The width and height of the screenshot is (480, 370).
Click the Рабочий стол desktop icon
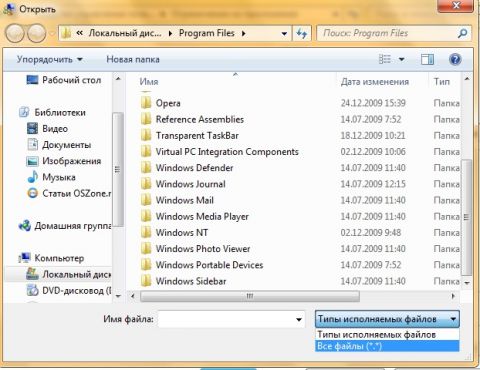coord(32,80)
